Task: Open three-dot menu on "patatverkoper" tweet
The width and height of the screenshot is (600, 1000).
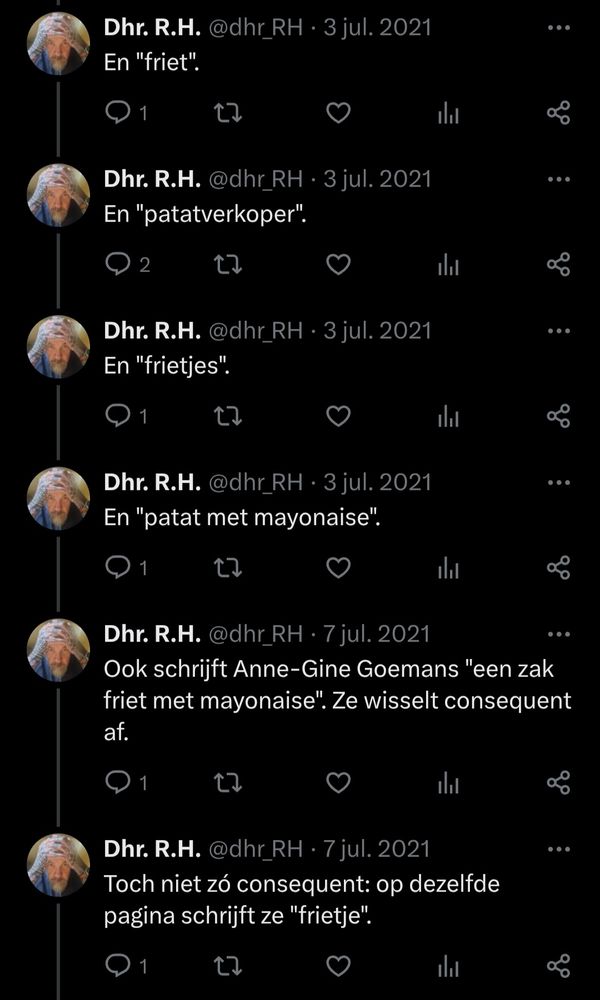Action: (559, 179)
